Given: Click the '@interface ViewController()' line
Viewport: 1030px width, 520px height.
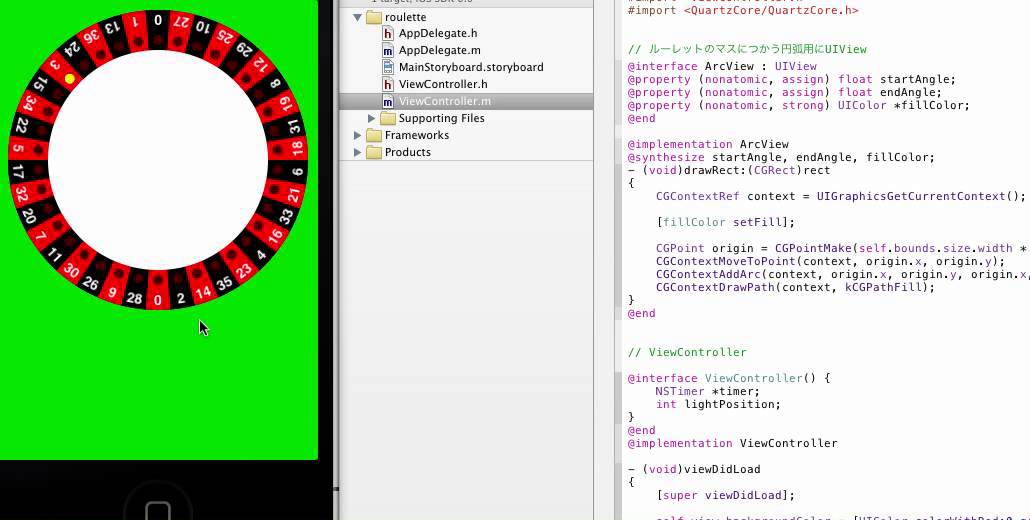Looking at the screenshot, I should [729, 378].
